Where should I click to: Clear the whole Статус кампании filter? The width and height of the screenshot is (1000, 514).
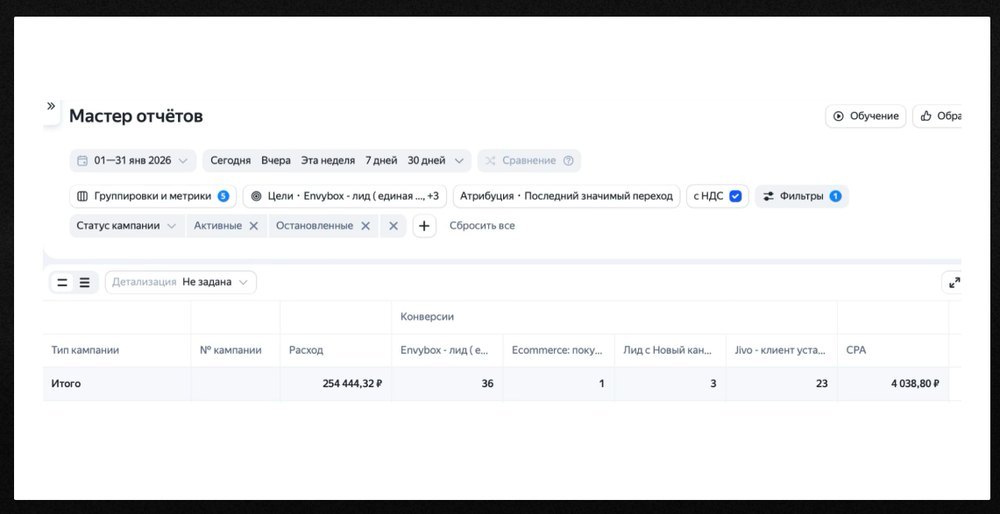point(393,226)
